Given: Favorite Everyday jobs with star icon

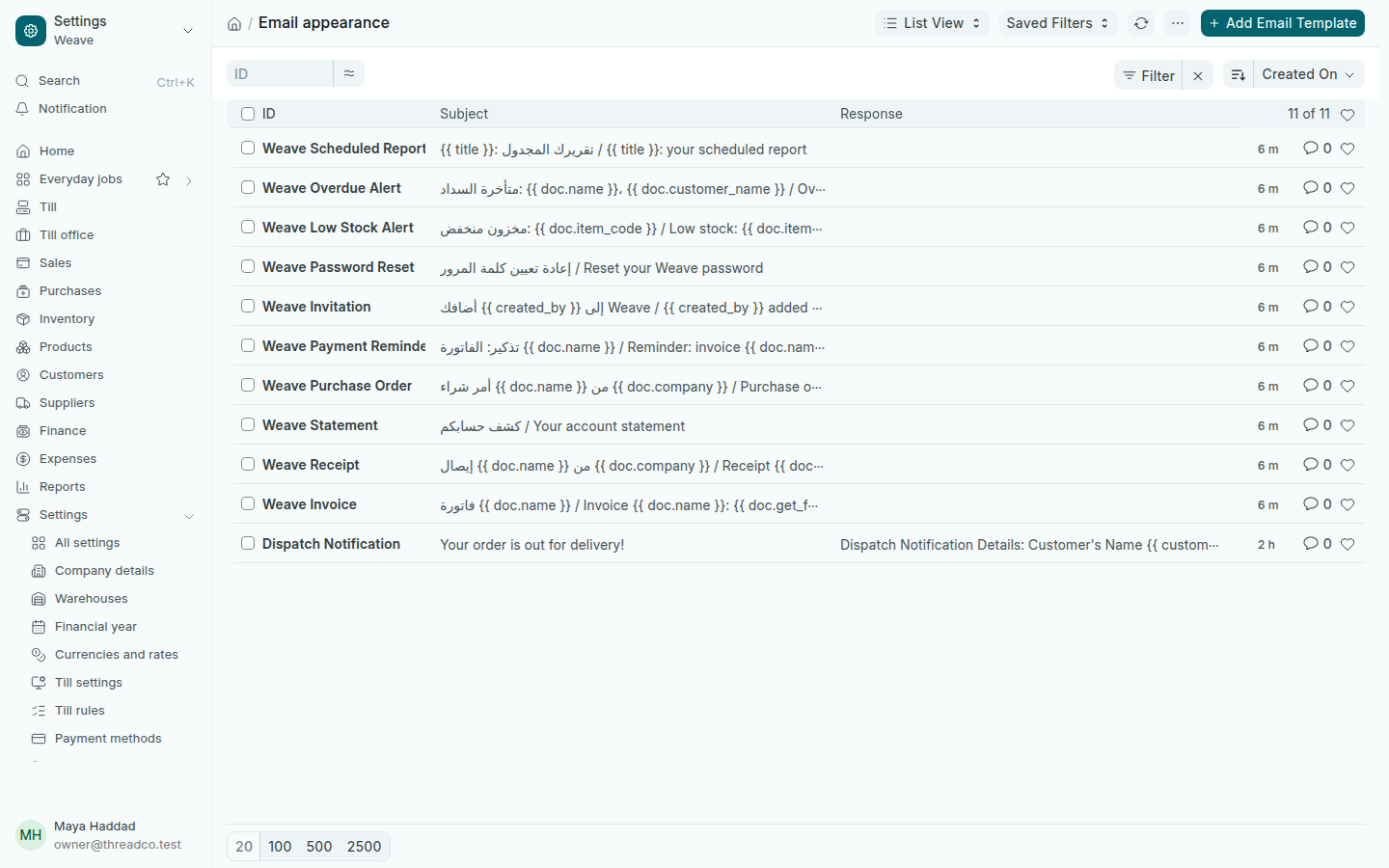Looking at the screenshot, I should tap(163, 179).
